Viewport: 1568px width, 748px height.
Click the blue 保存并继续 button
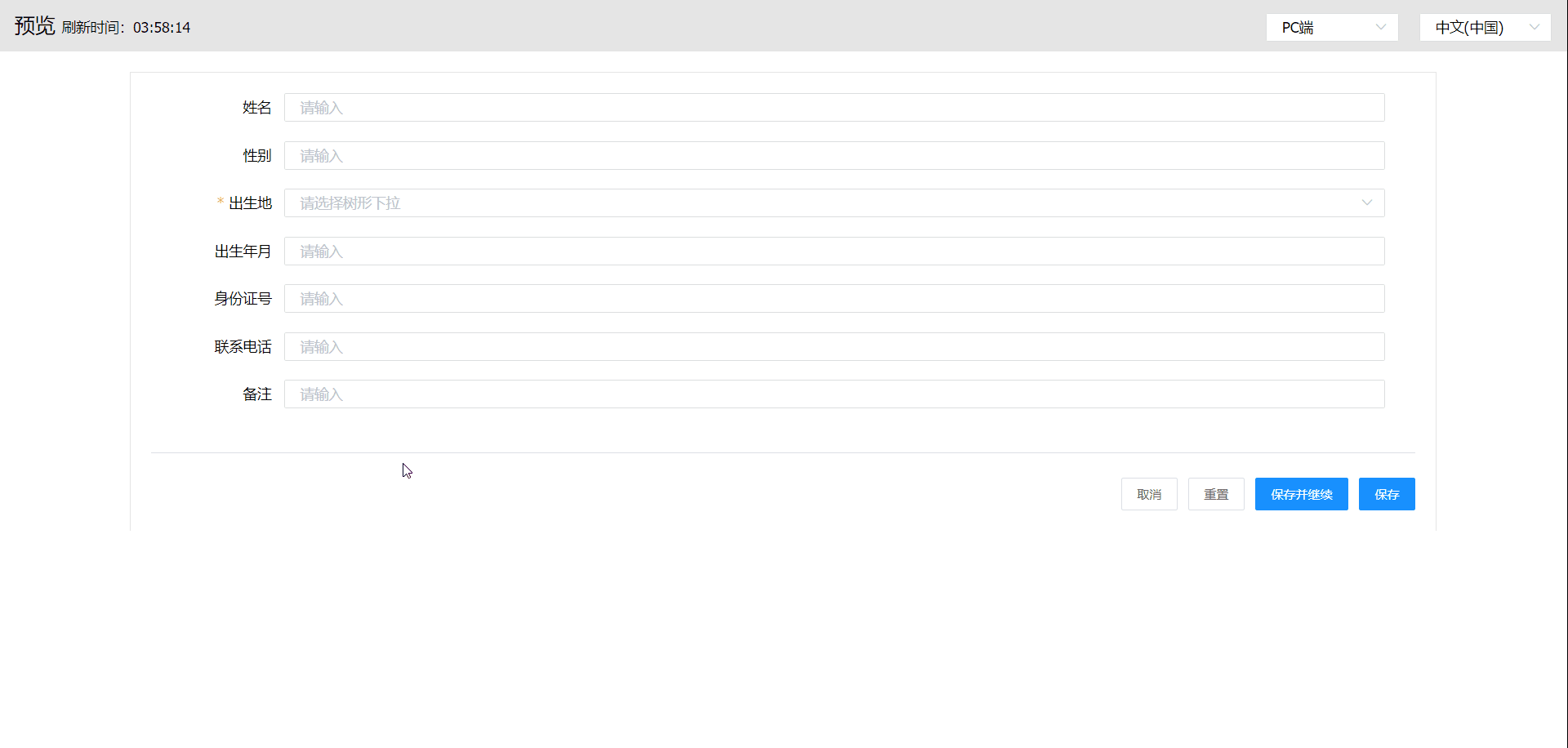1301,494
